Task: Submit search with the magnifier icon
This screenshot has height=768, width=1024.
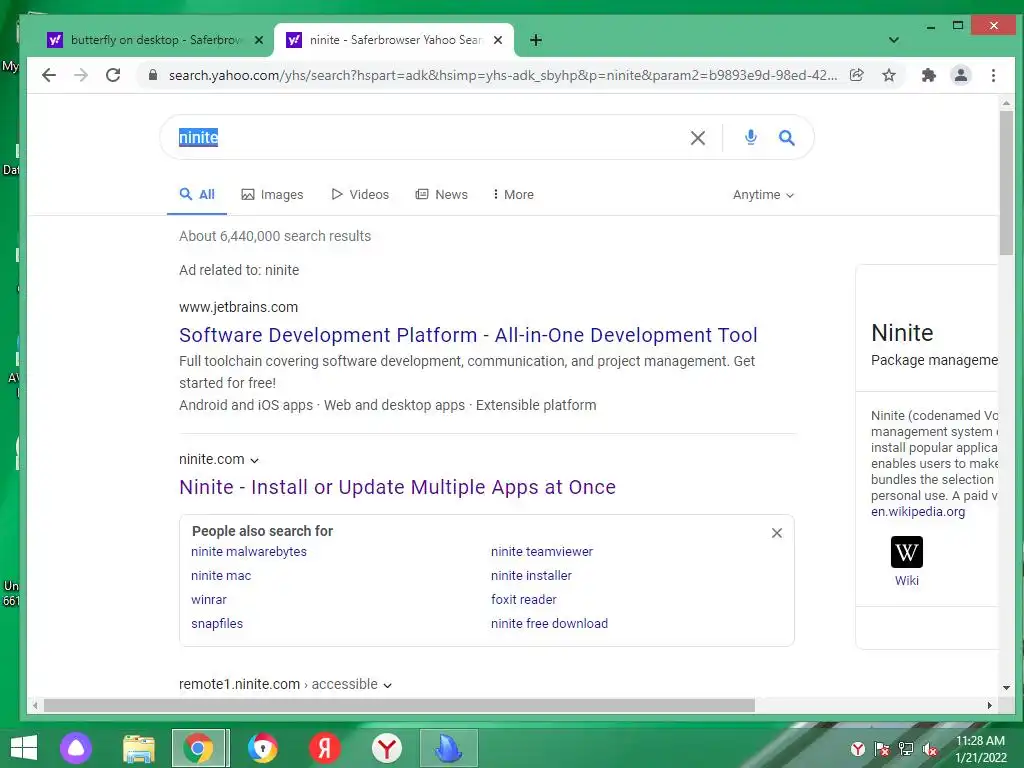Action: (x=787, y=137)
